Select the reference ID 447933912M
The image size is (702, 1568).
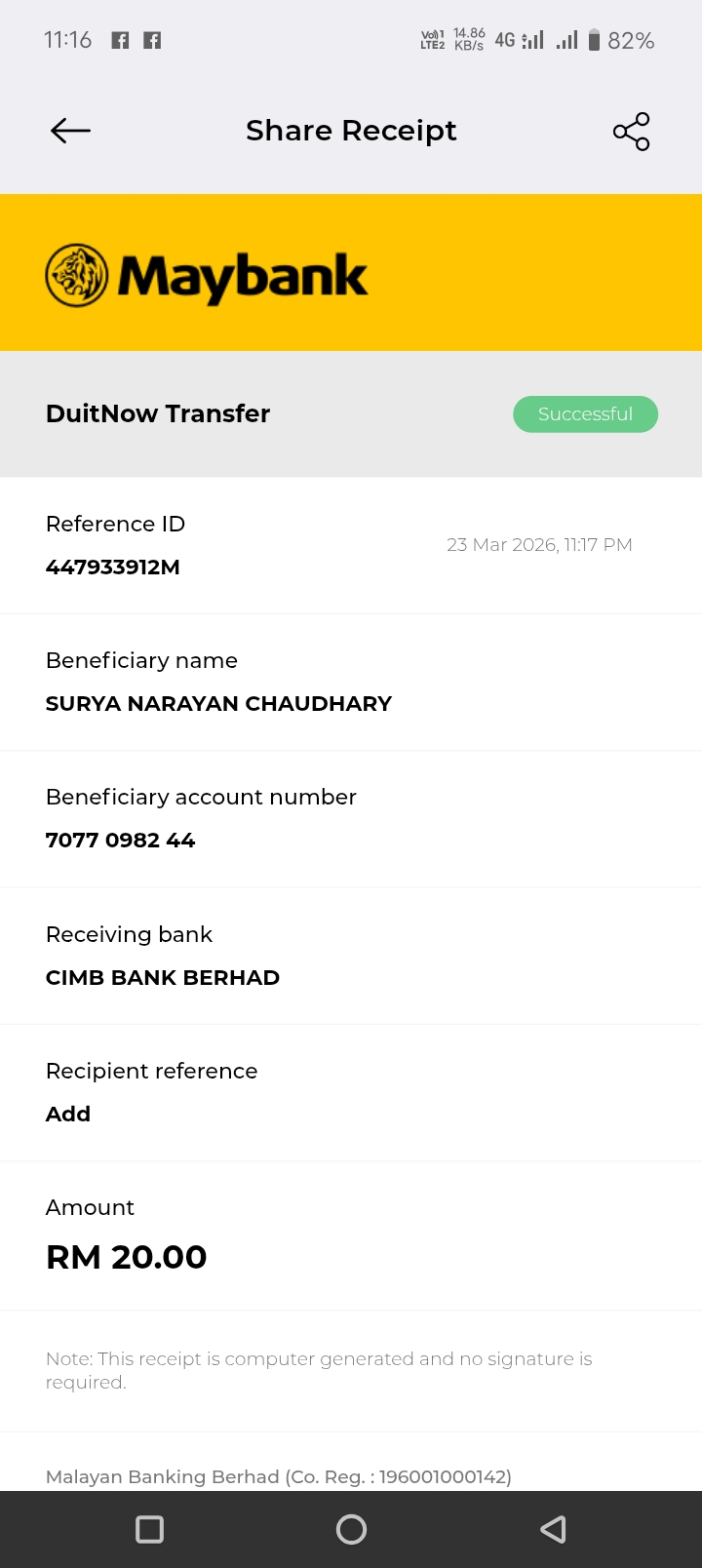coord(113,568)
